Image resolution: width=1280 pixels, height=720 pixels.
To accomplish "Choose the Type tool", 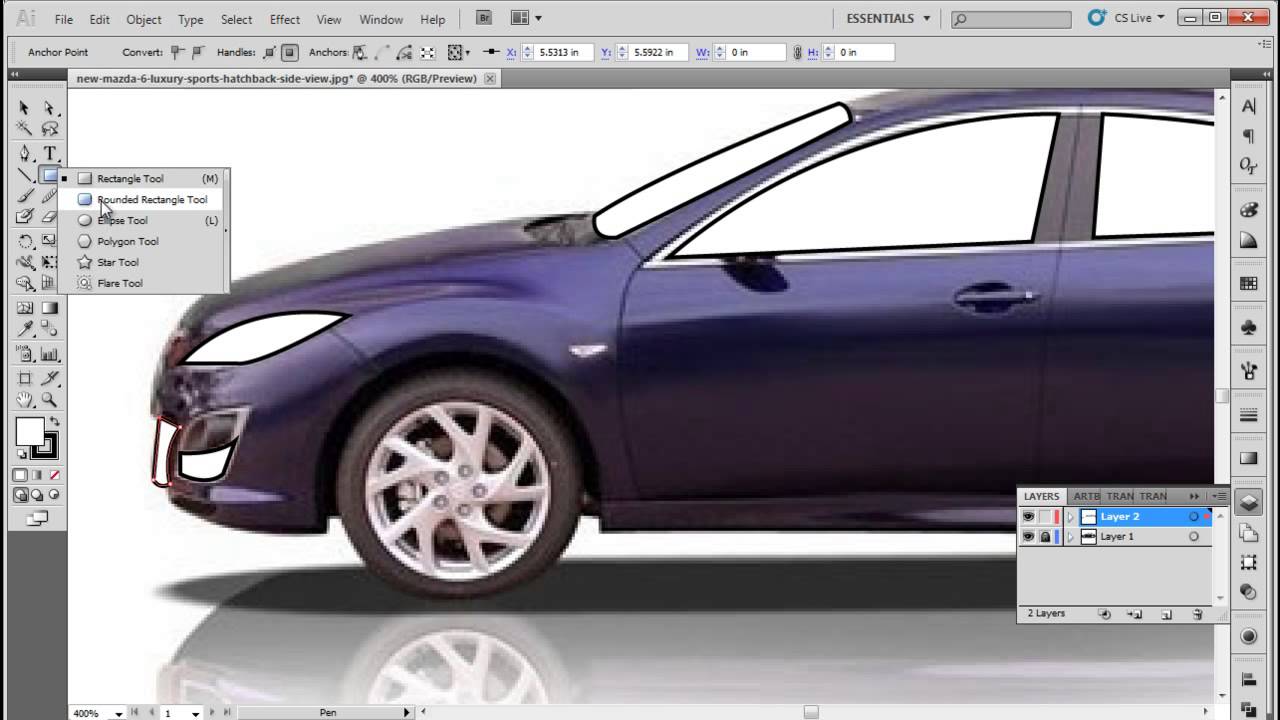I will 48,153.
